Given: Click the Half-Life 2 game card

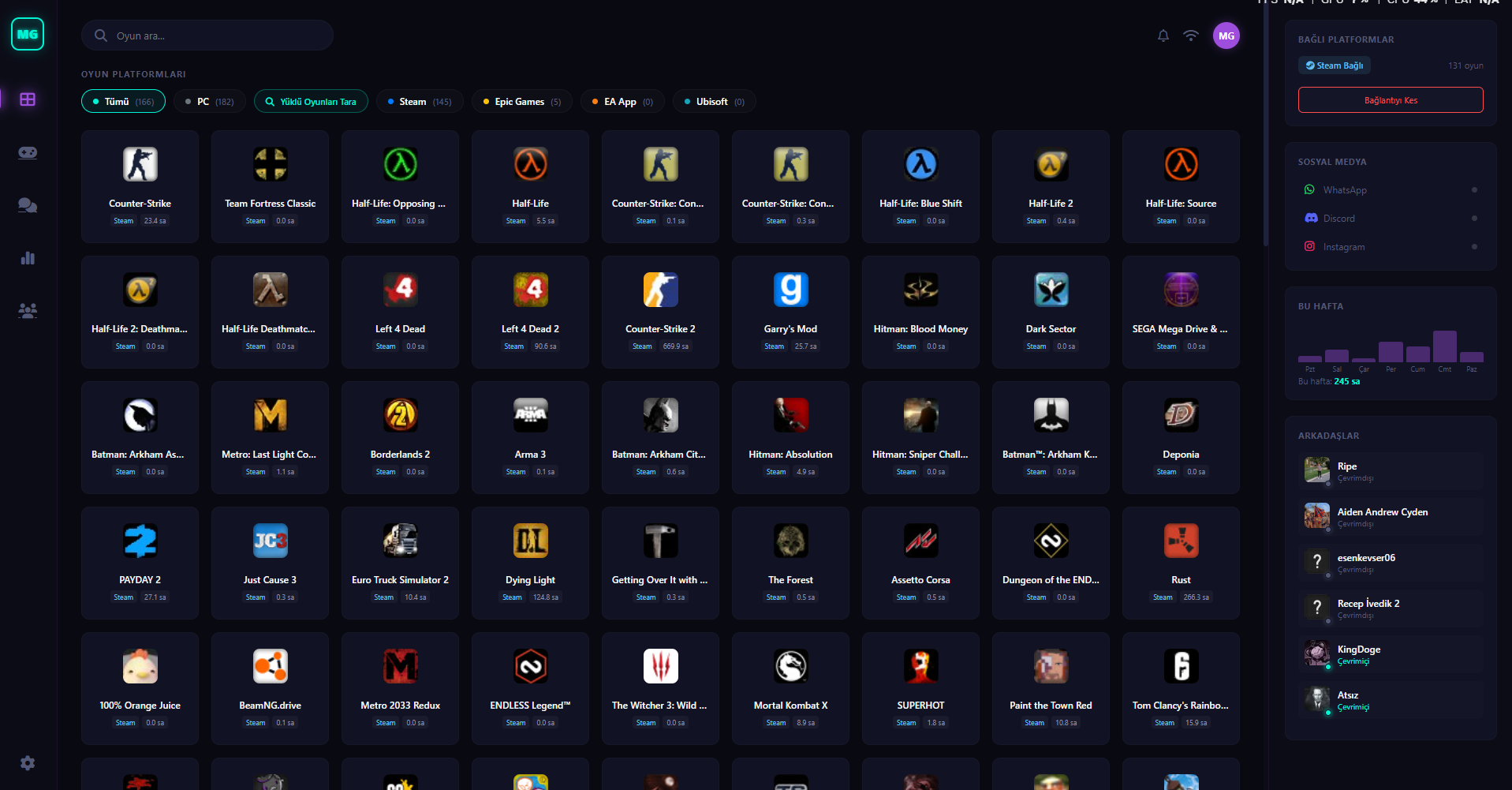Looking at the screenshot, I should click(x=1051, y=187).
